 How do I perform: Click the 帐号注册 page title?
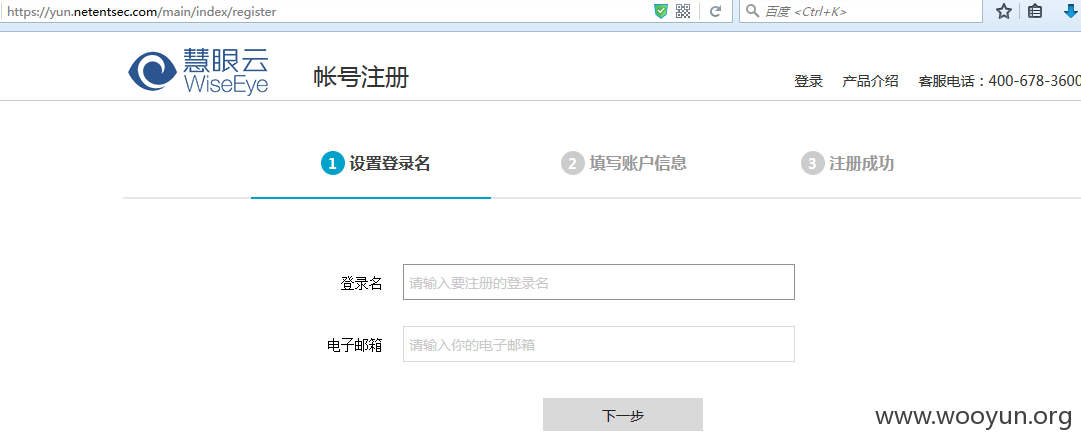click(x=361, y=77)
